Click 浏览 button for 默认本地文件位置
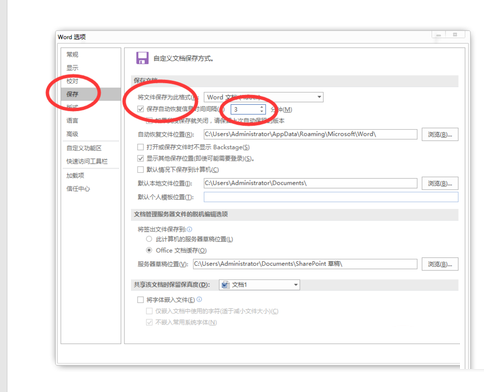 coord(440,183)
